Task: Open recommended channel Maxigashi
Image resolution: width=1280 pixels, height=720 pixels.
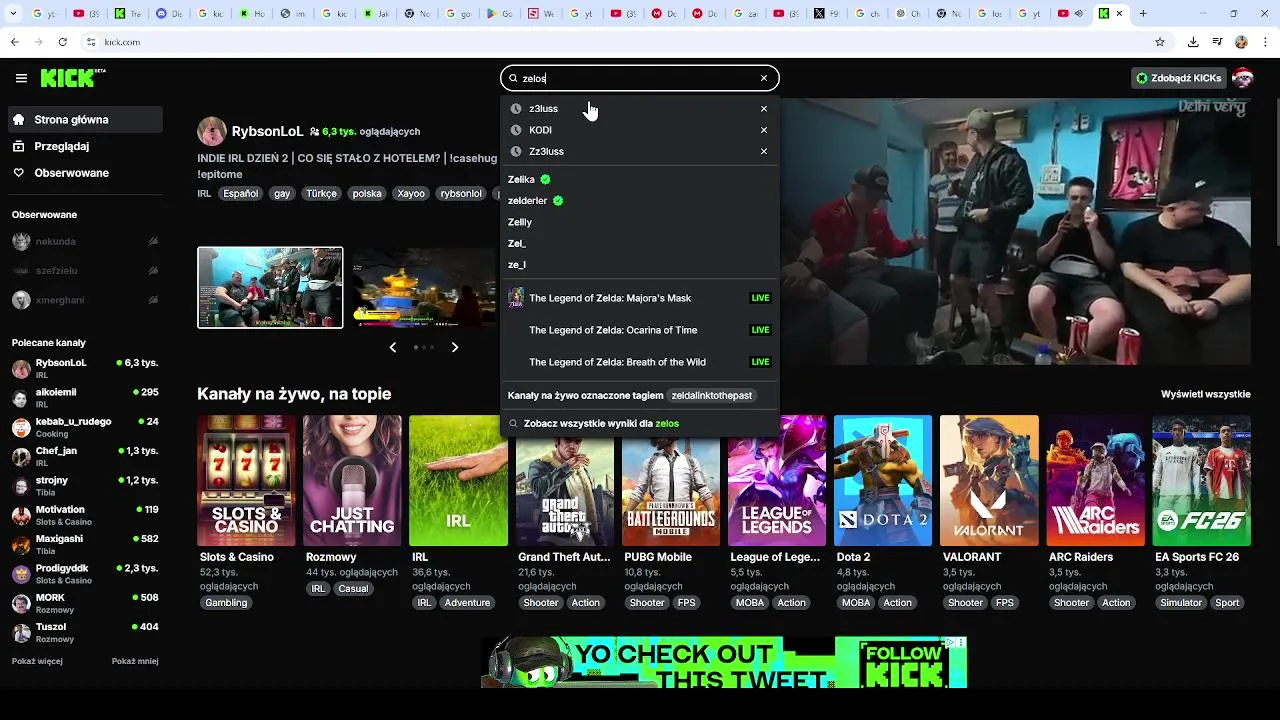Action: [x=85, y=544]
